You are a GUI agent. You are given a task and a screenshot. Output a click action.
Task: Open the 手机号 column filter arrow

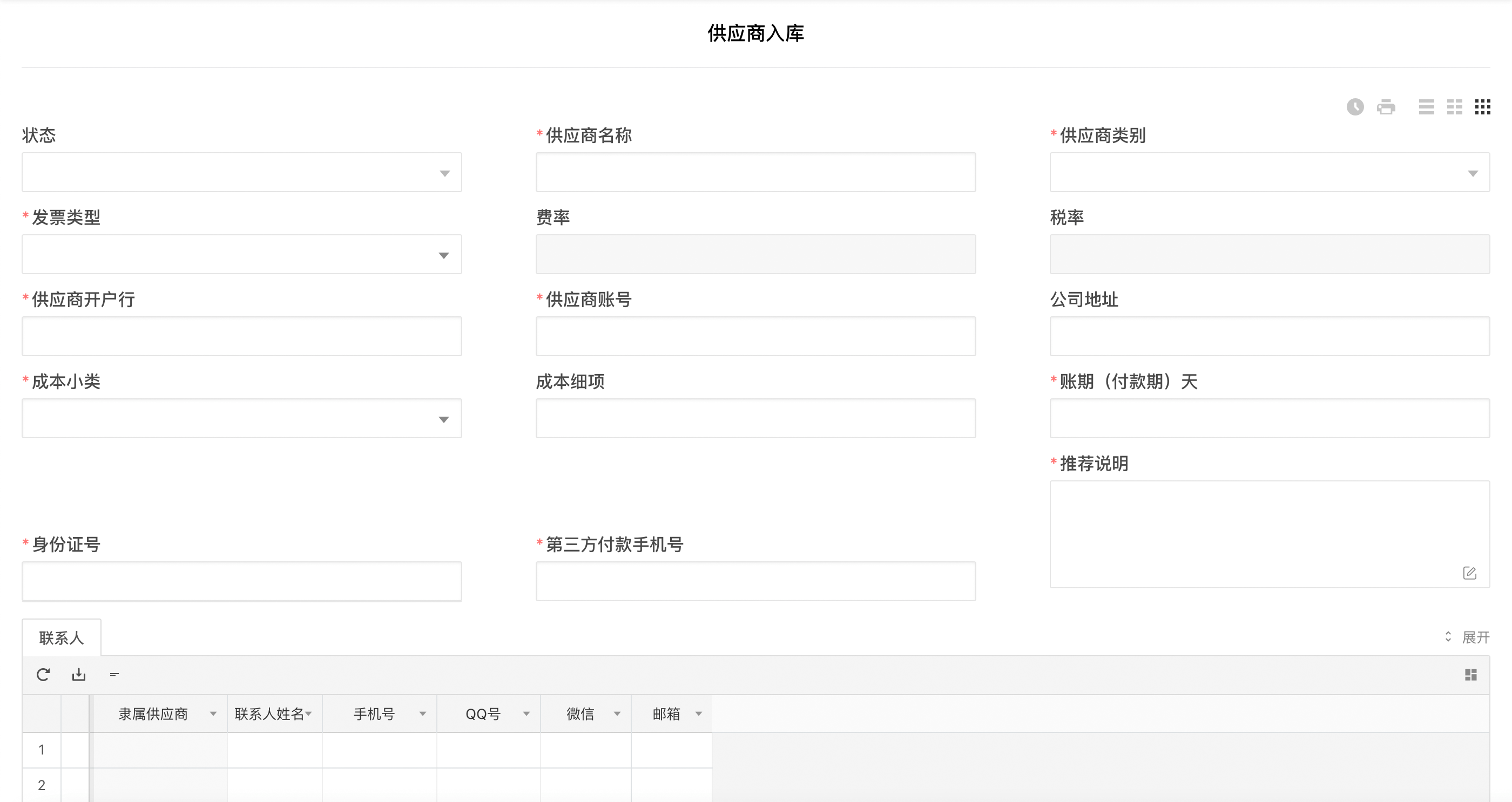[x=423, y=714]
